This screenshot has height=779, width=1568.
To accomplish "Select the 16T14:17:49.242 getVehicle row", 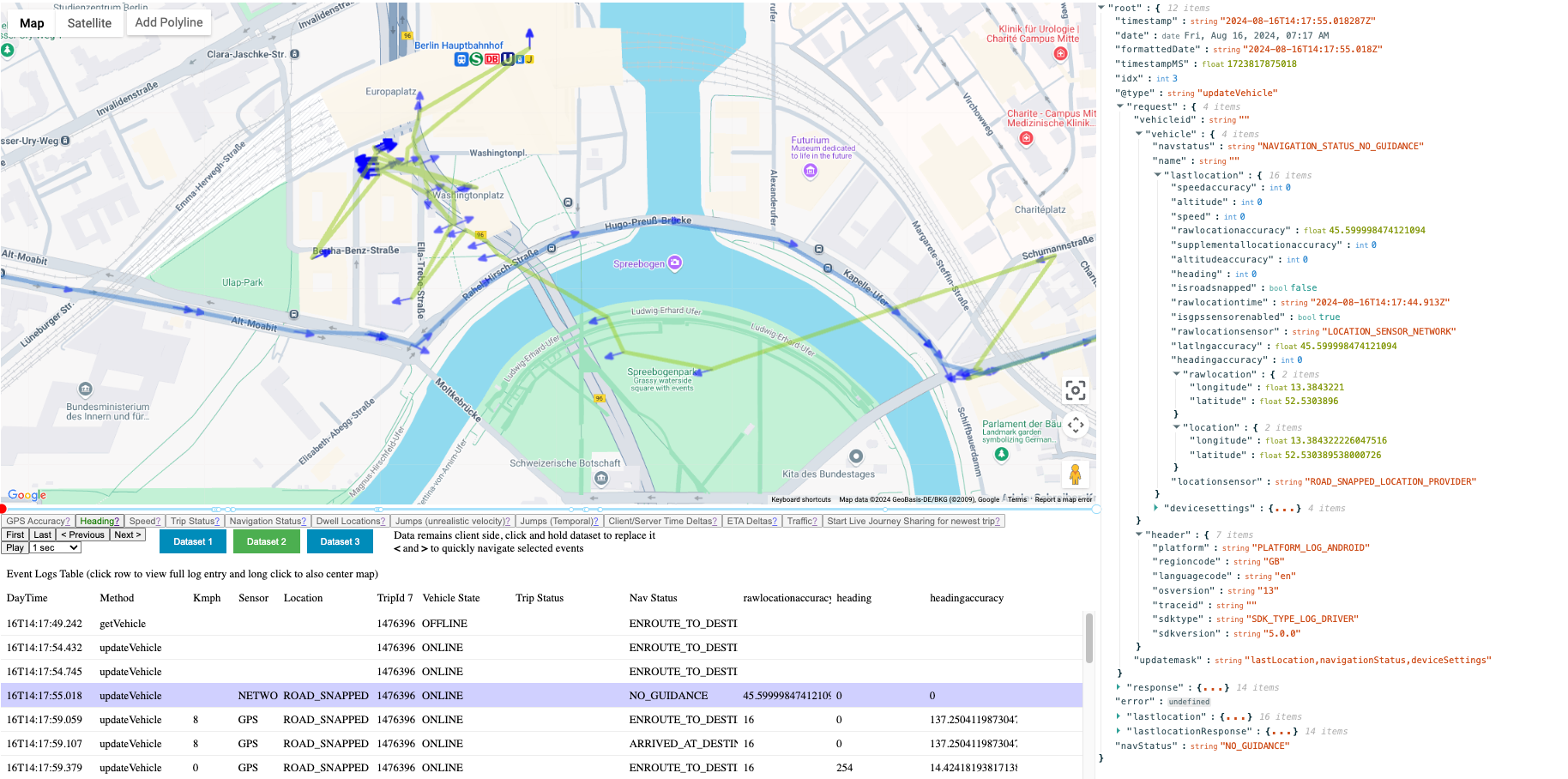I will 542,624.
